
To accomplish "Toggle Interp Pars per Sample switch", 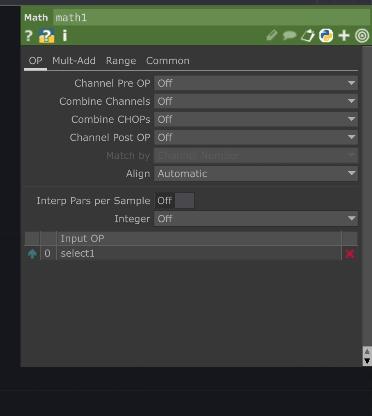I will [x=174, y=201].
